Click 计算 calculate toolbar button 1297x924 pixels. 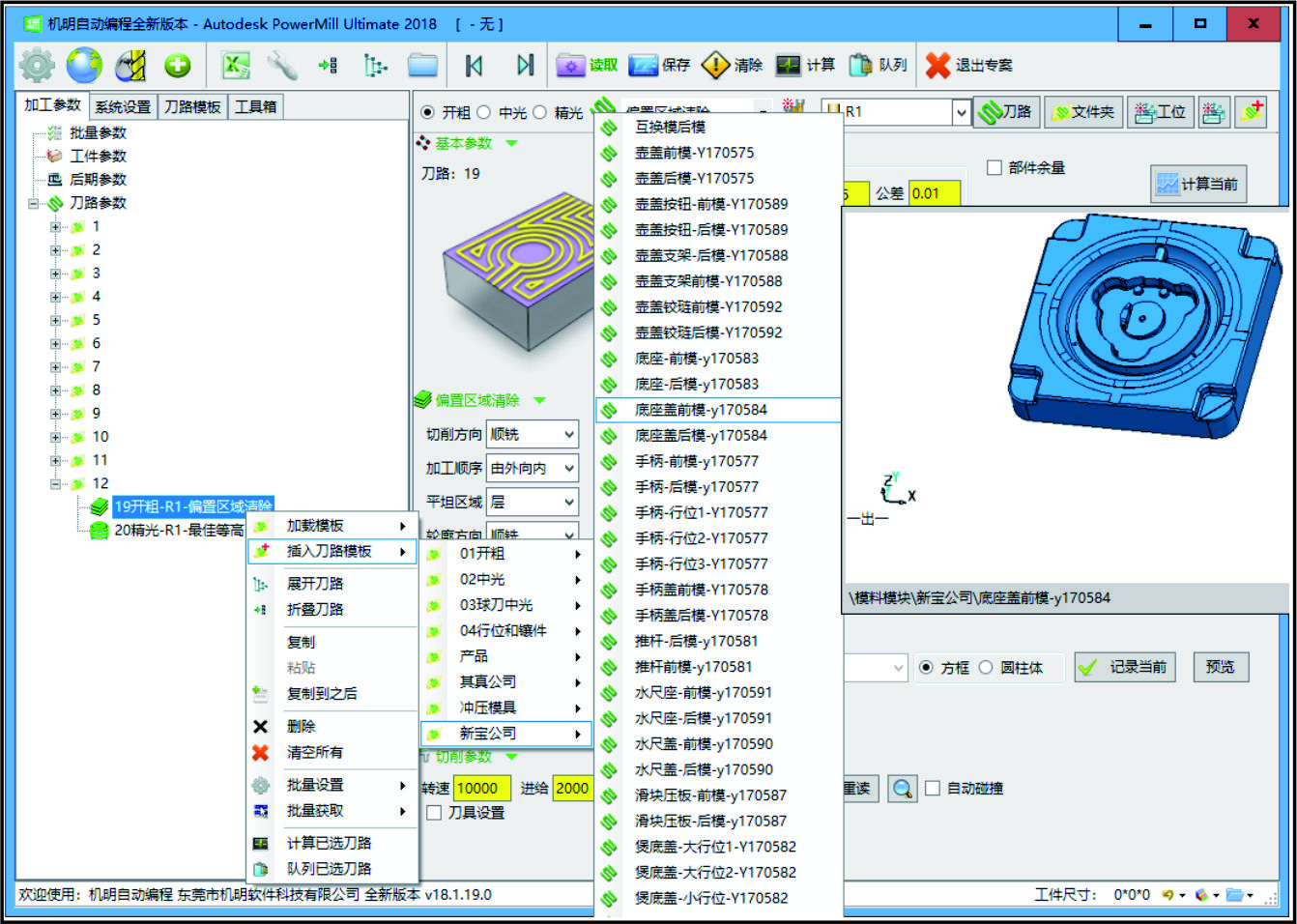tap(804, 65)
